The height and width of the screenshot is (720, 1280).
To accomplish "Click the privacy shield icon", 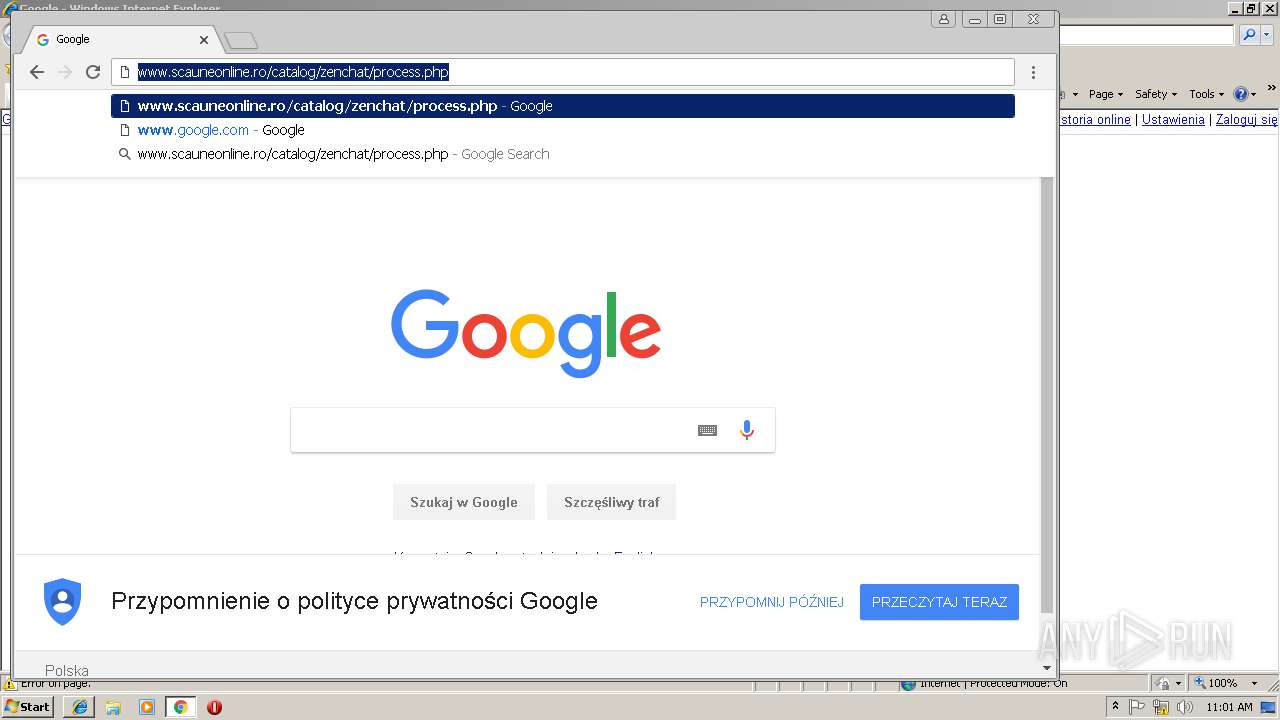I will [x=62, y=601].
